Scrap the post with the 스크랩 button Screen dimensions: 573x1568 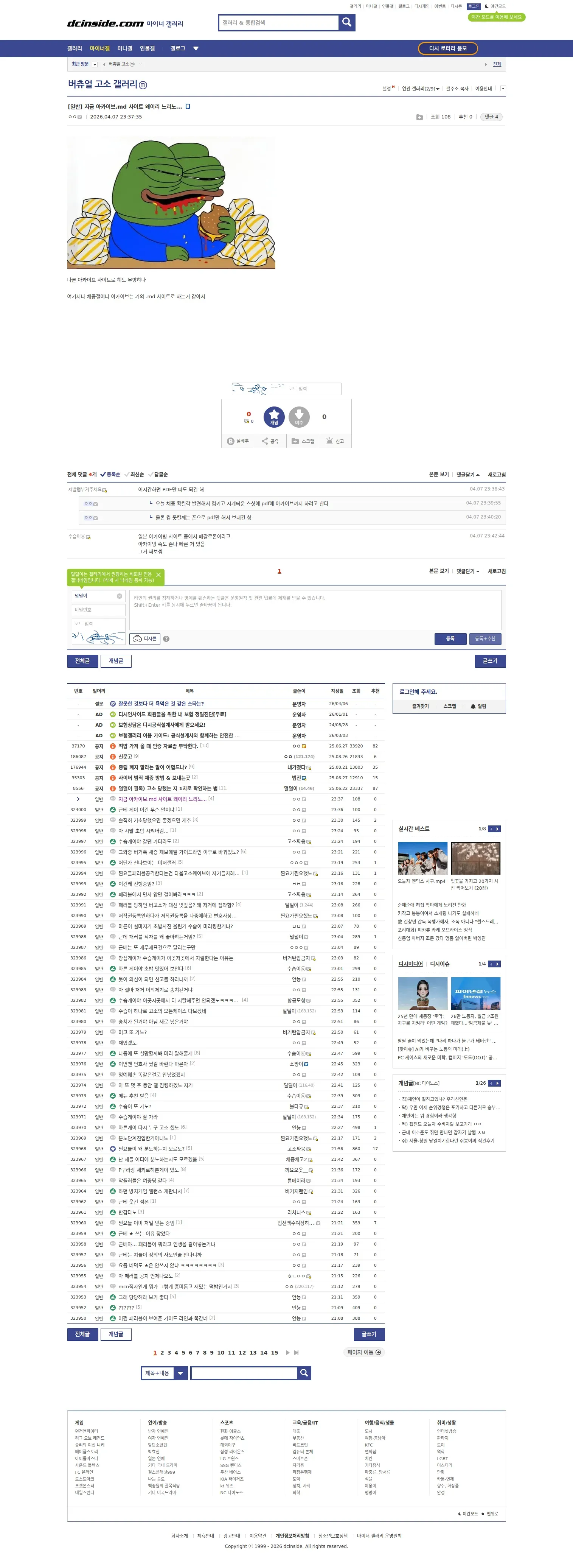(x=303, y=441)
